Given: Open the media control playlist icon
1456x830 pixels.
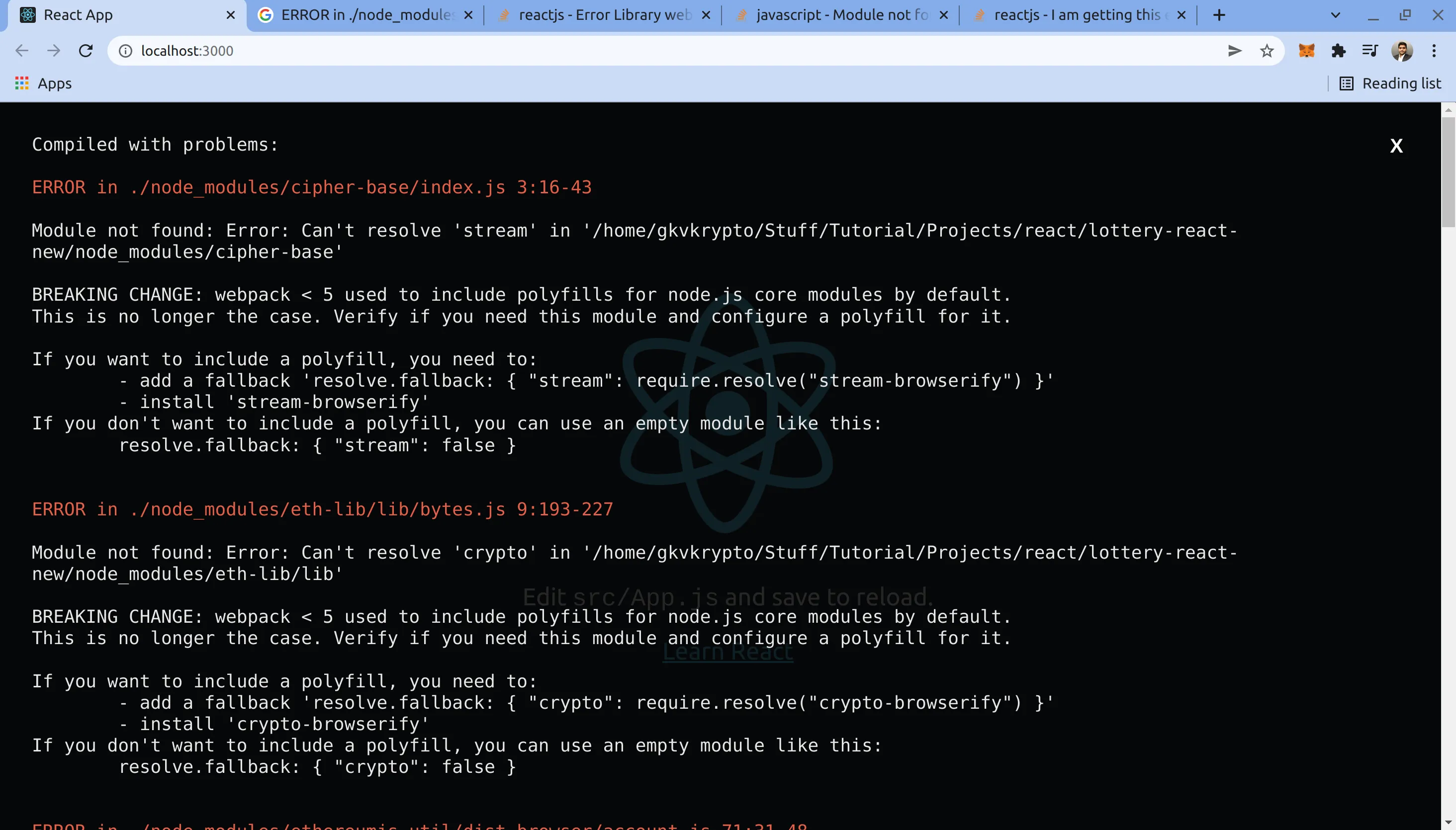Looking at the screenshot, I should coord(1370,51).
